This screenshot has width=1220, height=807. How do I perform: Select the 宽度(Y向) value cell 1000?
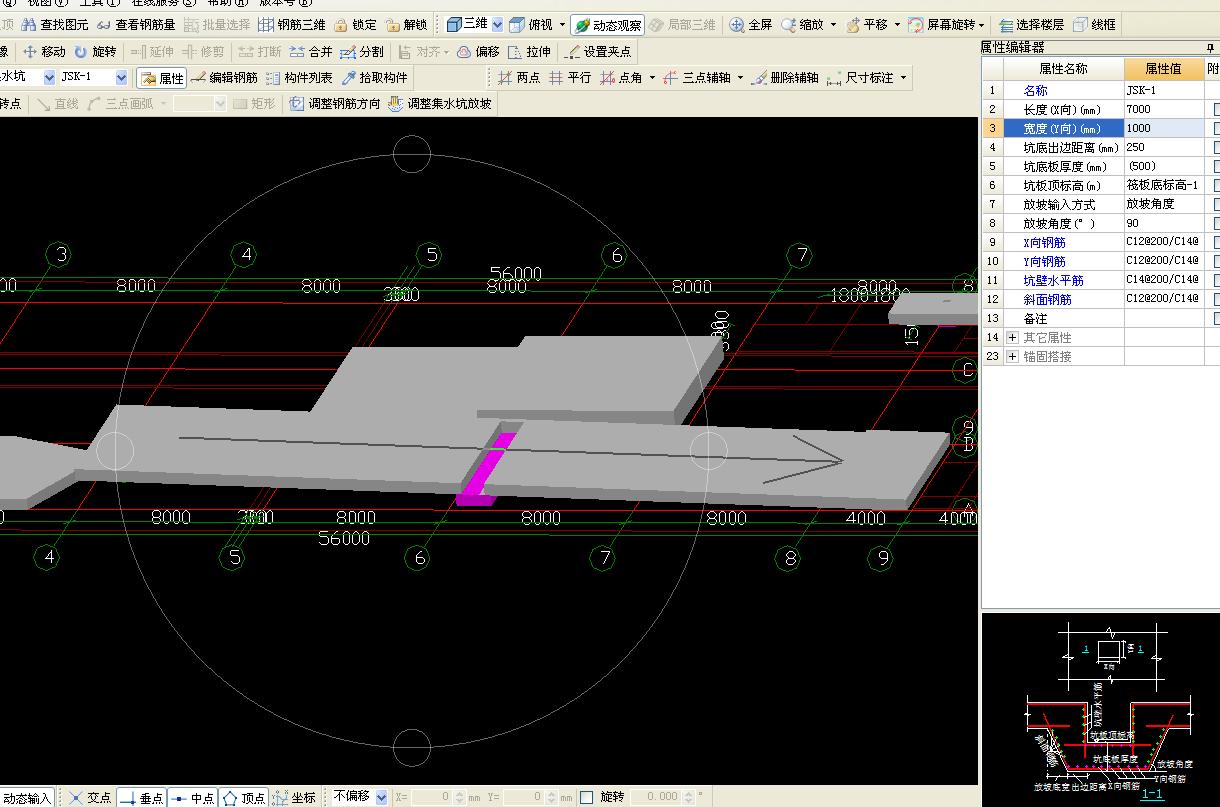pyautogui.click(x=1164, y=128)
